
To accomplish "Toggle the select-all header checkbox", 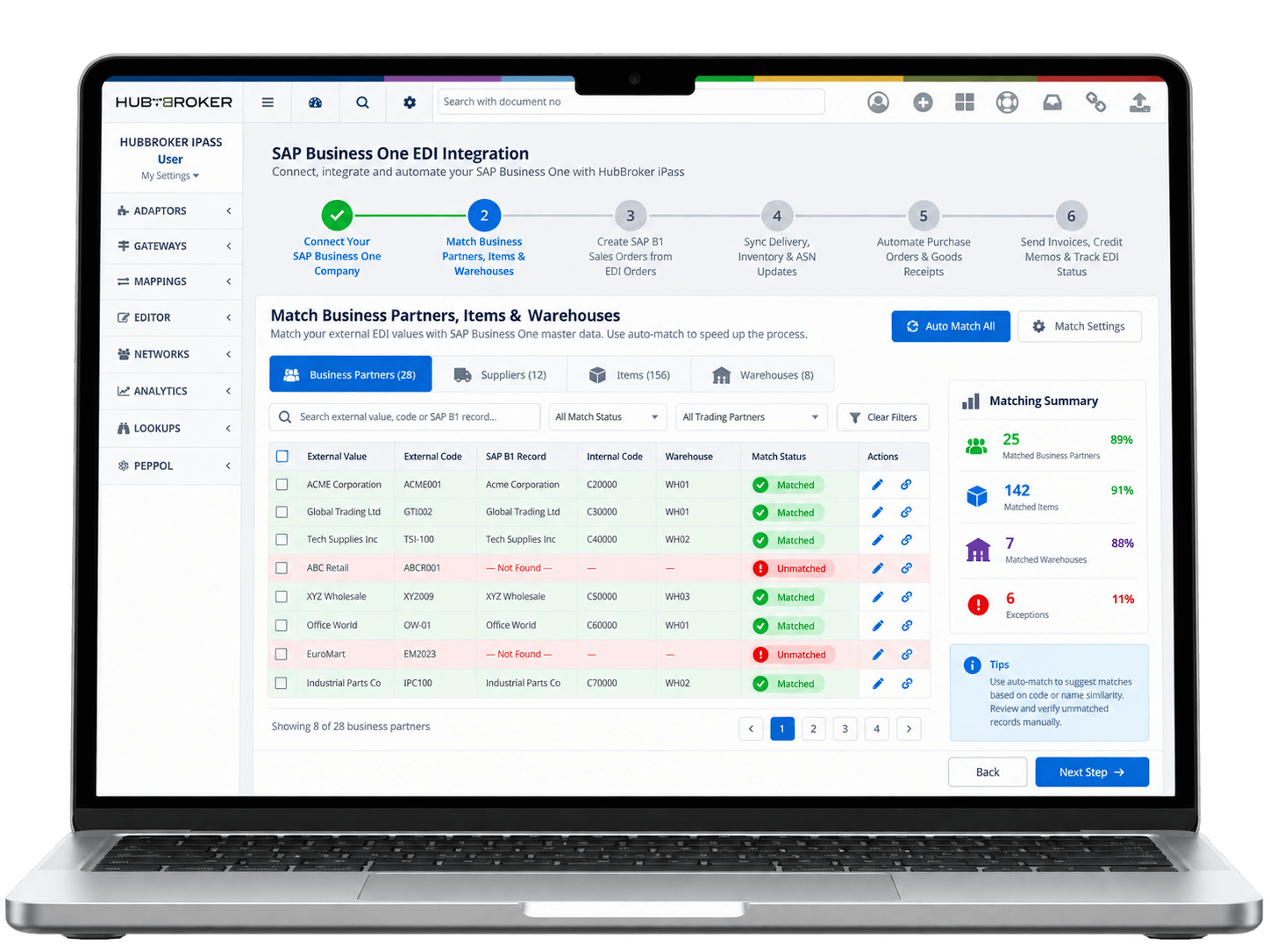I will 282,457.
